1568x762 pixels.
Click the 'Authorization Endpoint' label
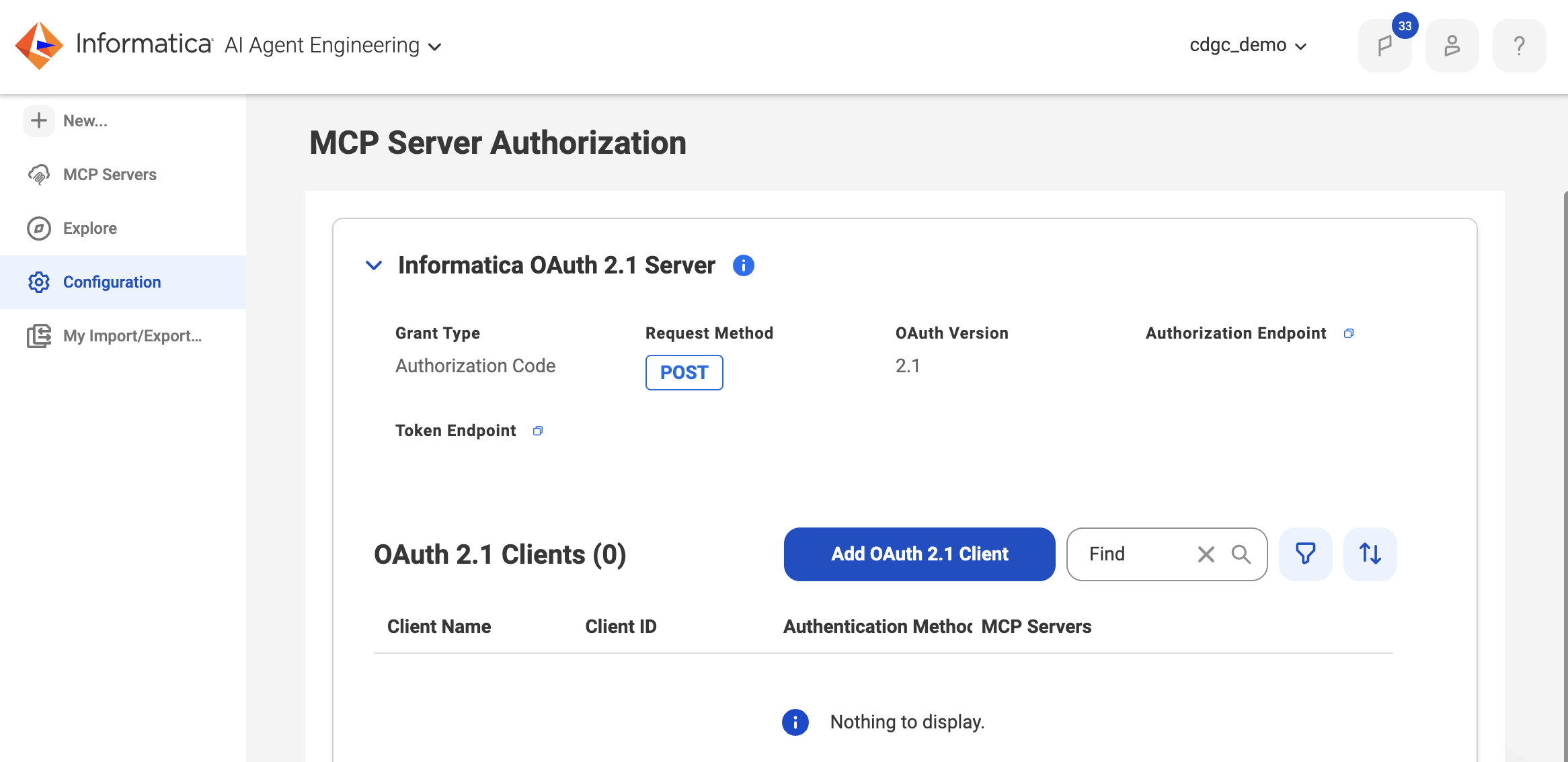(1236, 333)
